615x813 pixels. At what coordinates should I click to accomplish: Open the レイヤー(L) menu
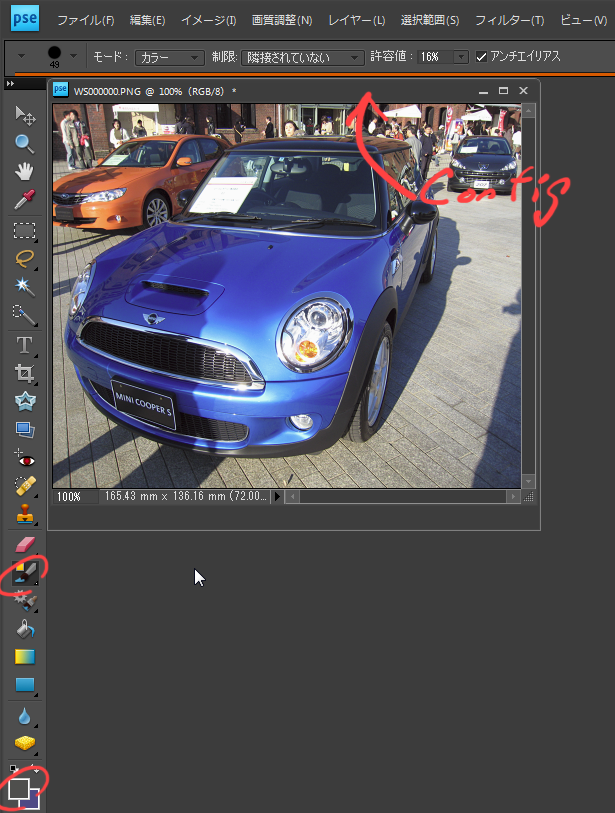tap(357, 20)
